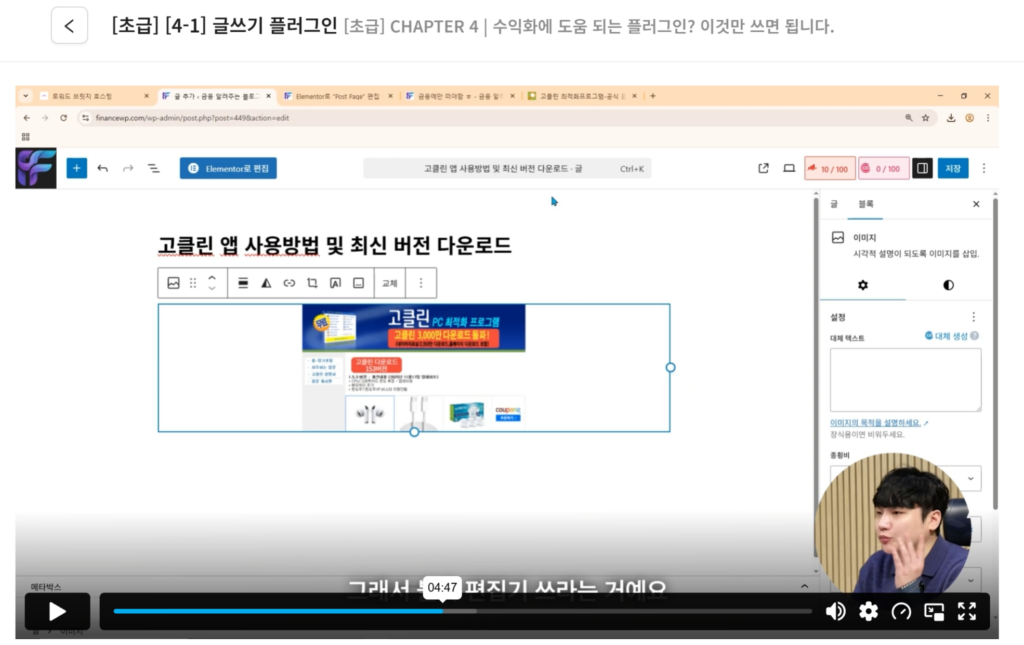The width and height of the screenshot is (1024, 645).
Task: Open block alignment option
Action: point(243,283)
